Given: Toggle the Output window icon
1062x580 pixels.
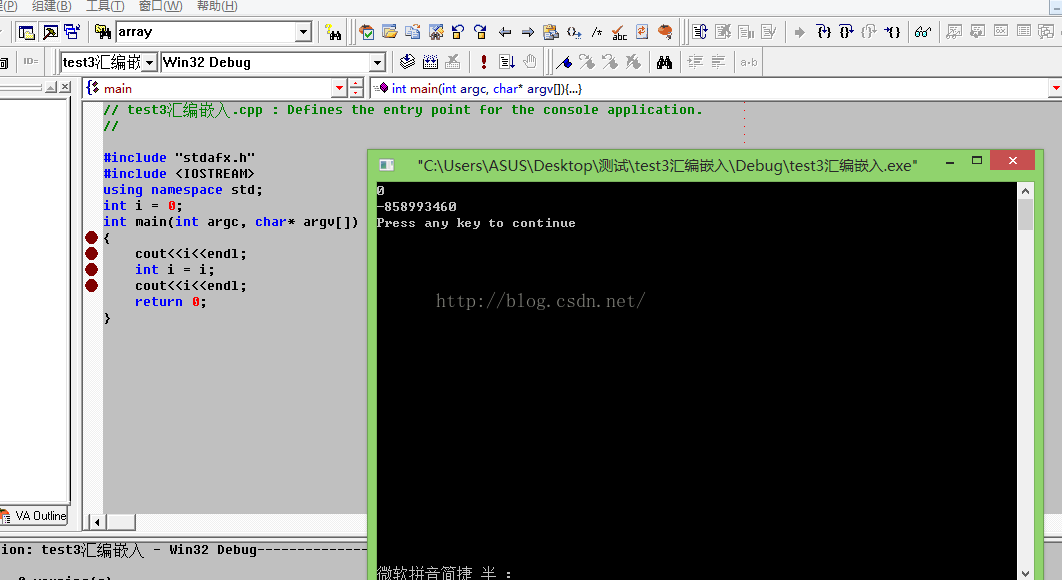Looking at the screenshot, I should (x=50, y=32).
